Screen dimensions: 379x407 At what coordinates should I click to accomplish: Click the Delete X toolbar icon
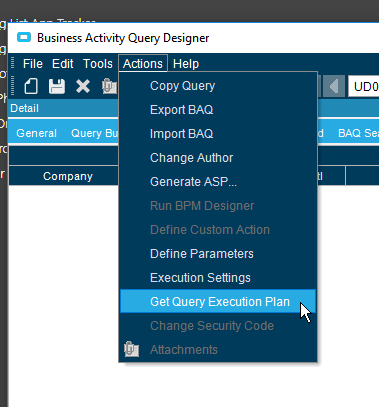coord(83,86)
